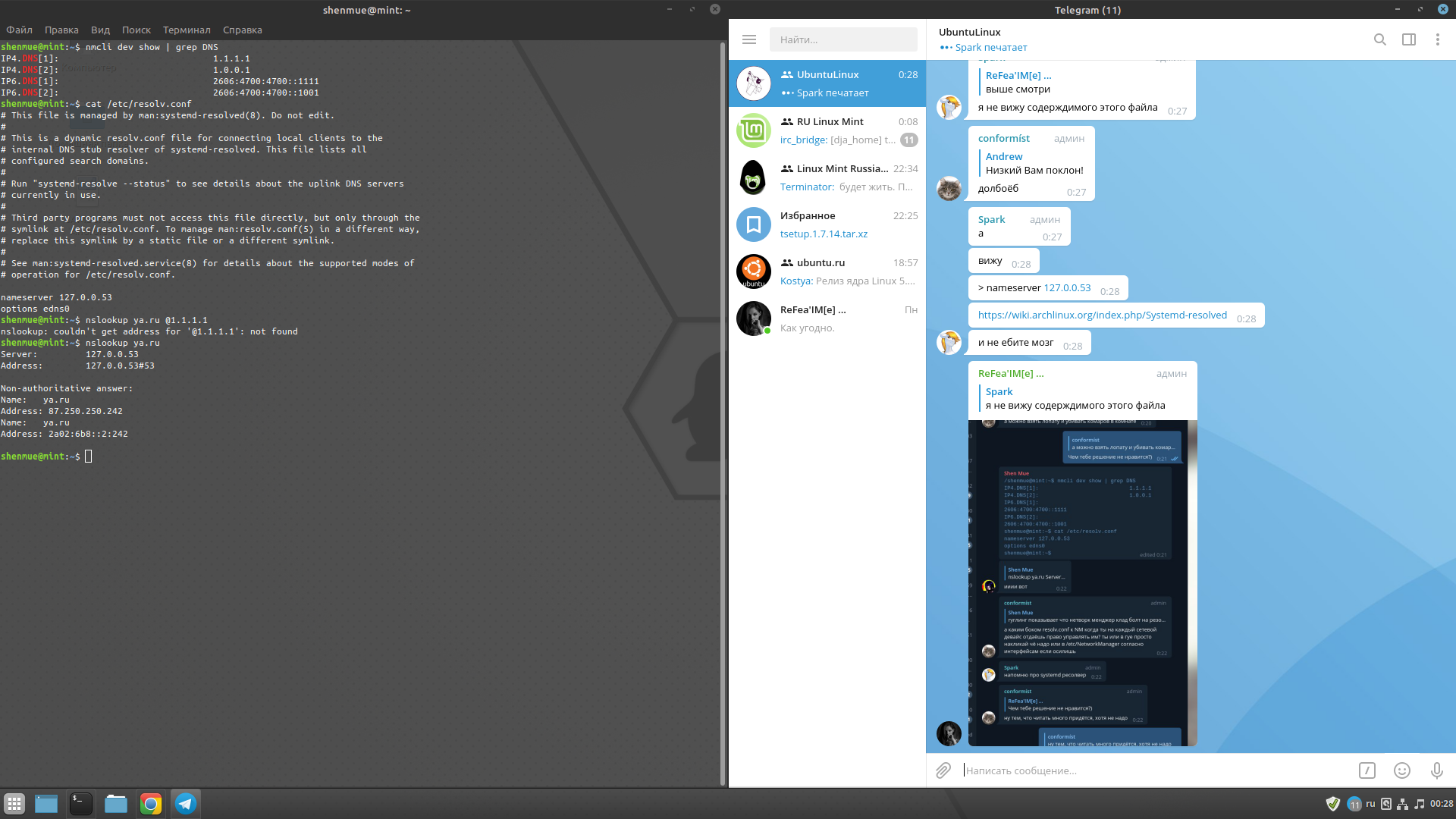Start voice message with microphone icon
The height and width of the screenshot is (819, 1456).
pos(1436,770)
